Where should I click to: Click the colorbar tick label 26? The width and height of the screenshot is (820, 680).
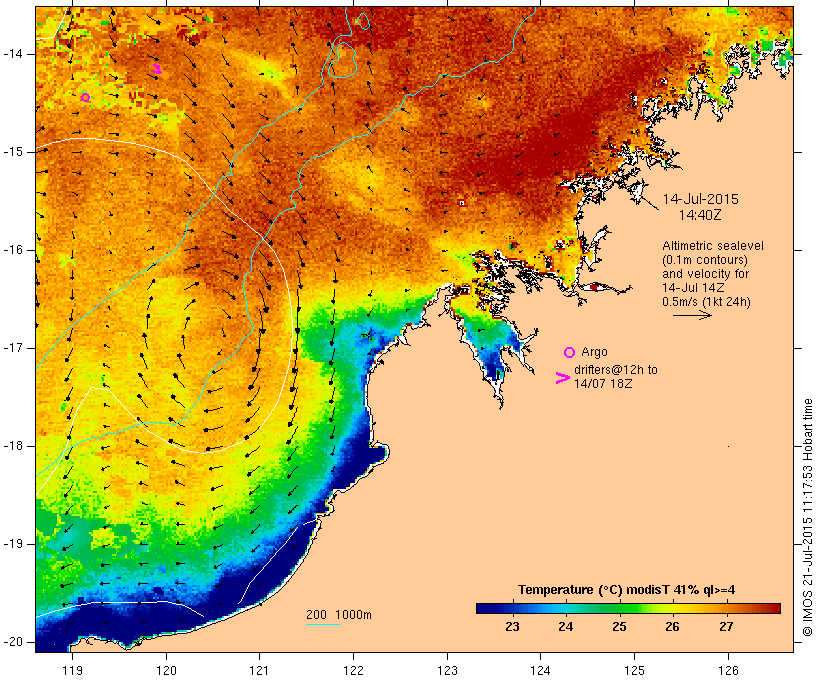pyautogui.click(x=673, y=627)
